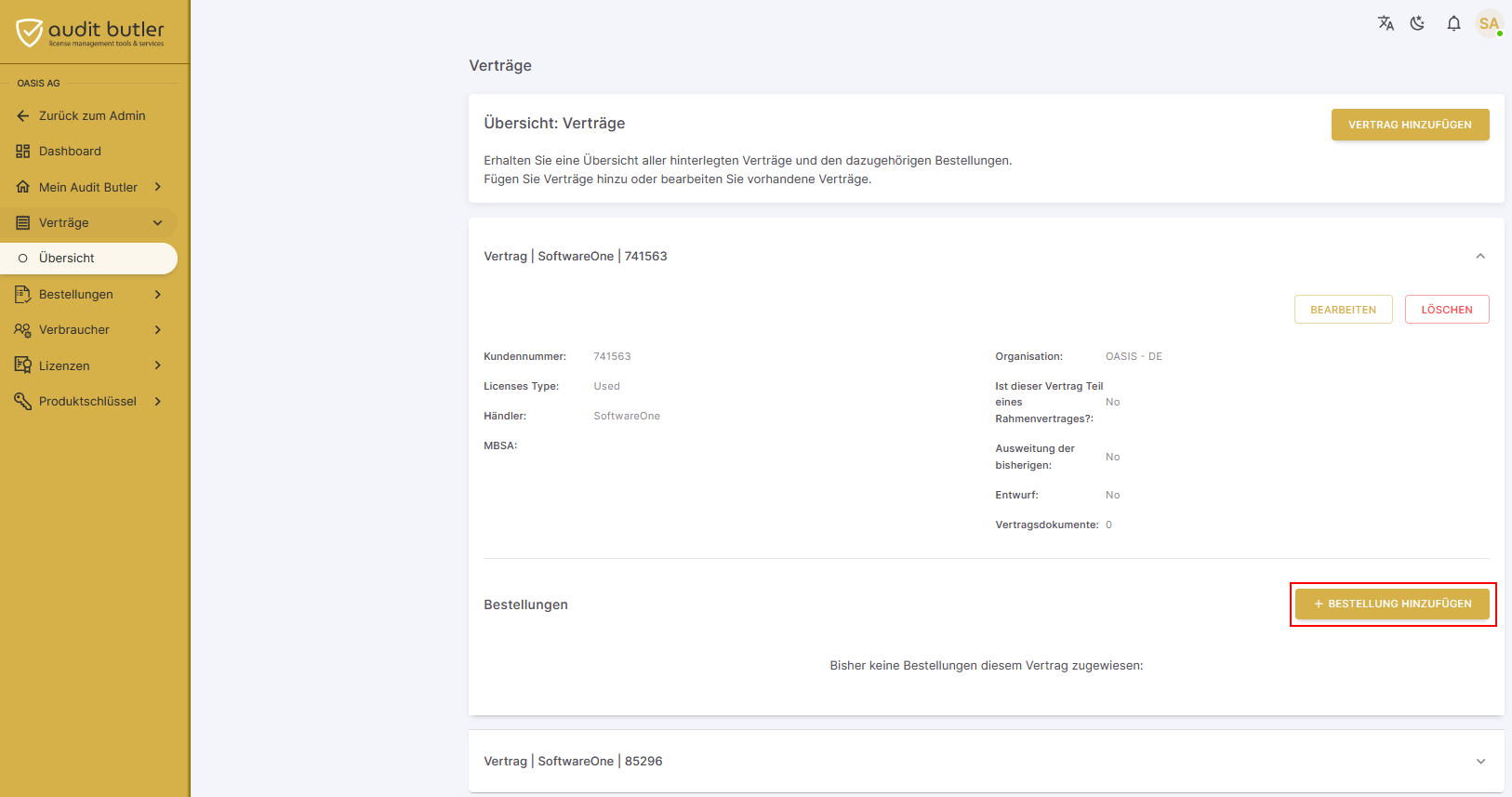The height and width of the screenshot is (797, 1512).
Task: Click Kundennummer value 741563
Action: tap(612, 356)
